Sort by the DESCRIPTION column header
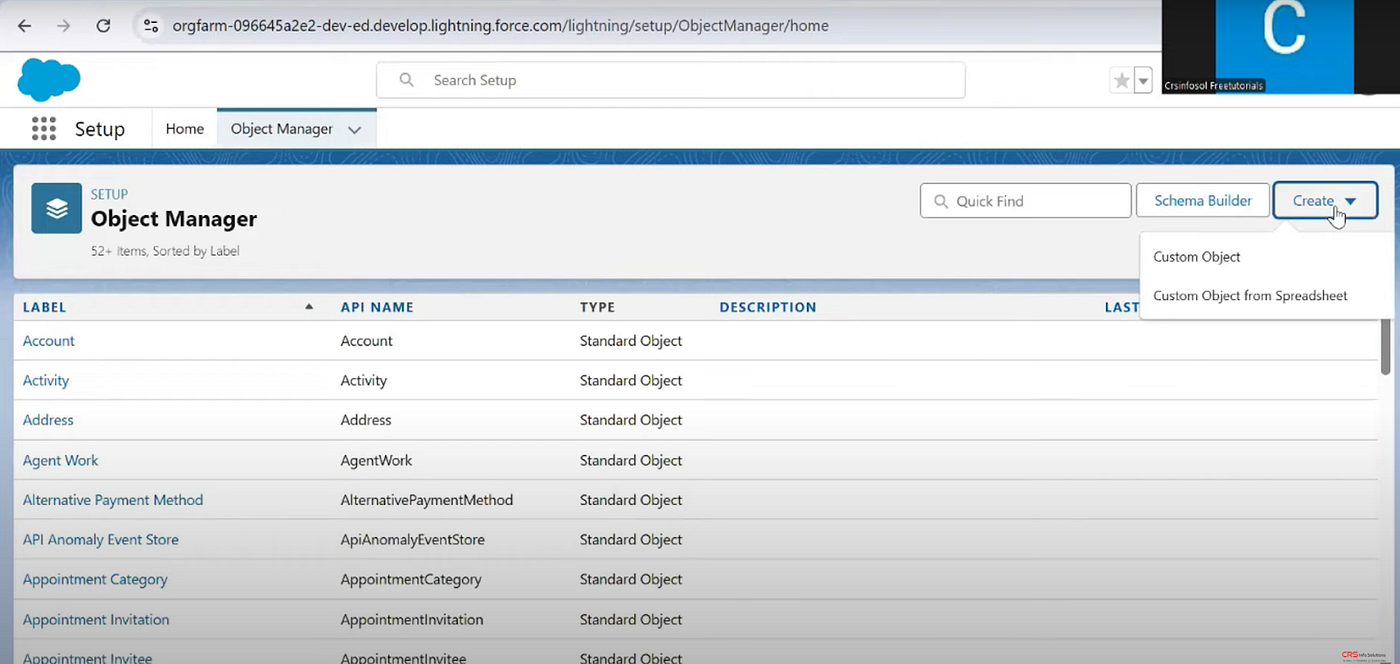Screen dimensions: 1400x664 point(768,307)
